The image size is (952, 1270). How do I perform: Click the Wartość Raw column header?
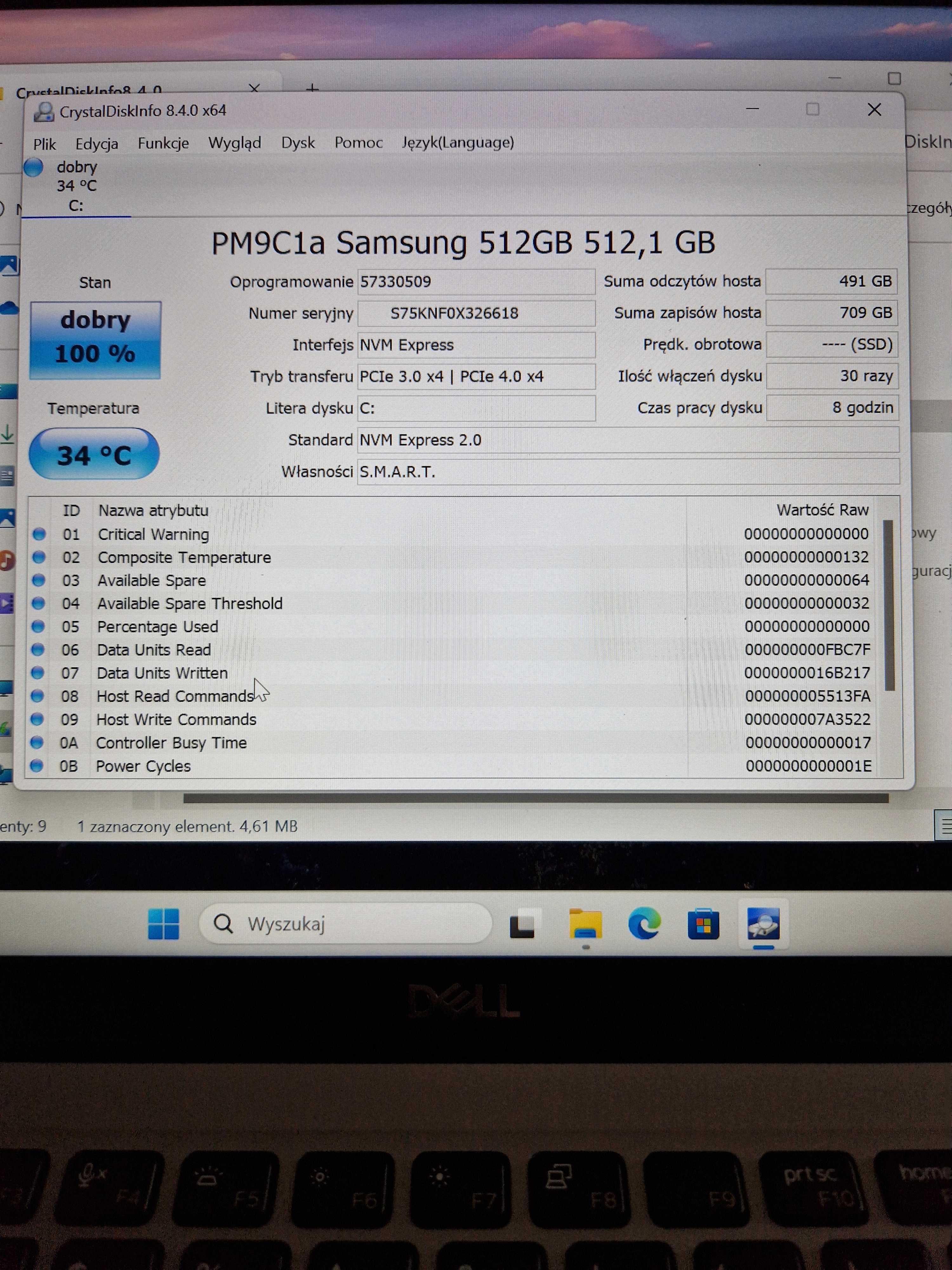(822, 510)
